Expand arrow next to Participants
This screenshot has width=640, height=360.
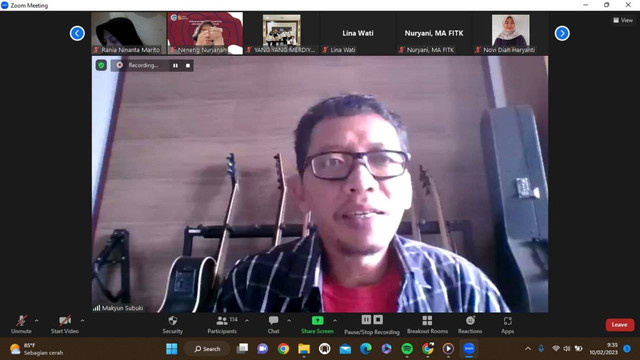[247, 321]
